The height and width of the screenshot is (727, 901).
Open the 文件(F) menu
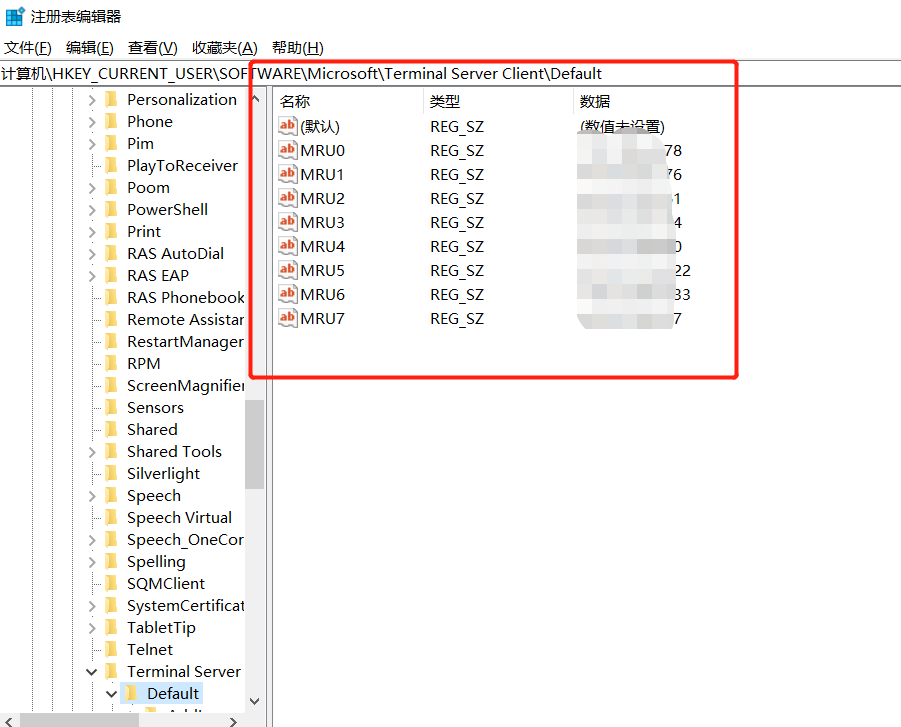click(28, 48)
